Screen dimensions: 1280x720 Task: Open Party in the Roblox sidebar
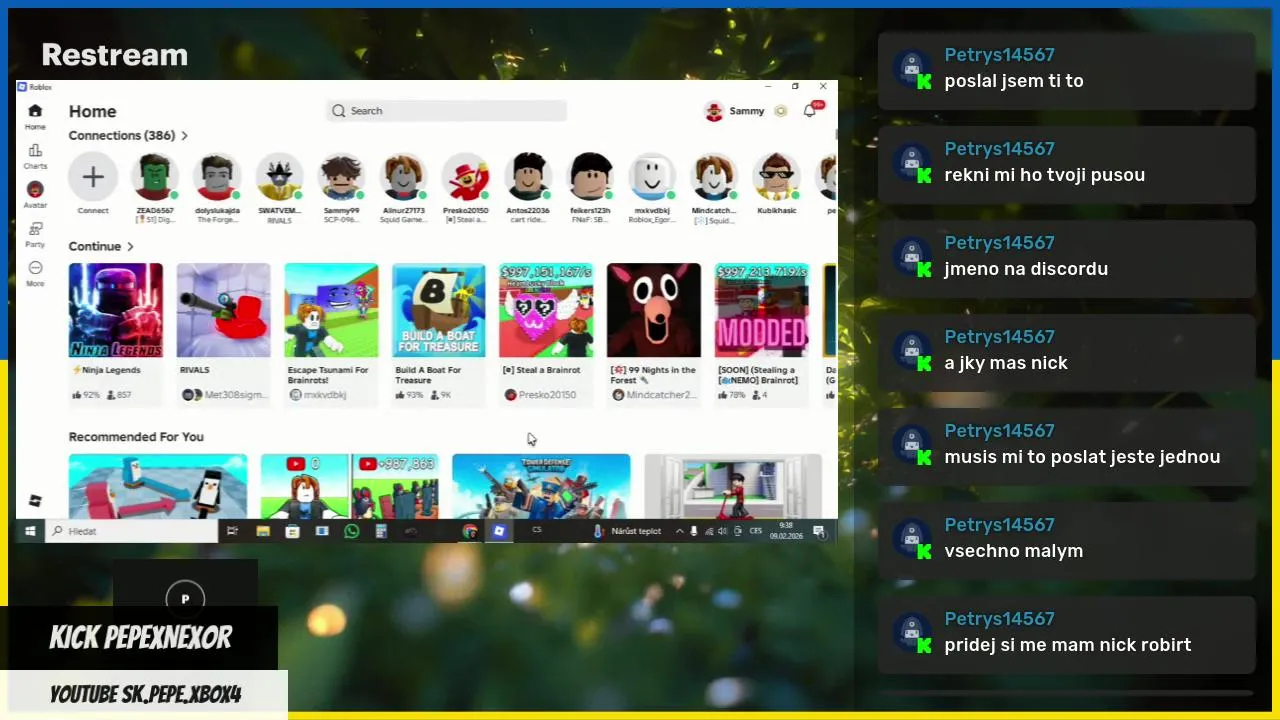tap(35, 234)
